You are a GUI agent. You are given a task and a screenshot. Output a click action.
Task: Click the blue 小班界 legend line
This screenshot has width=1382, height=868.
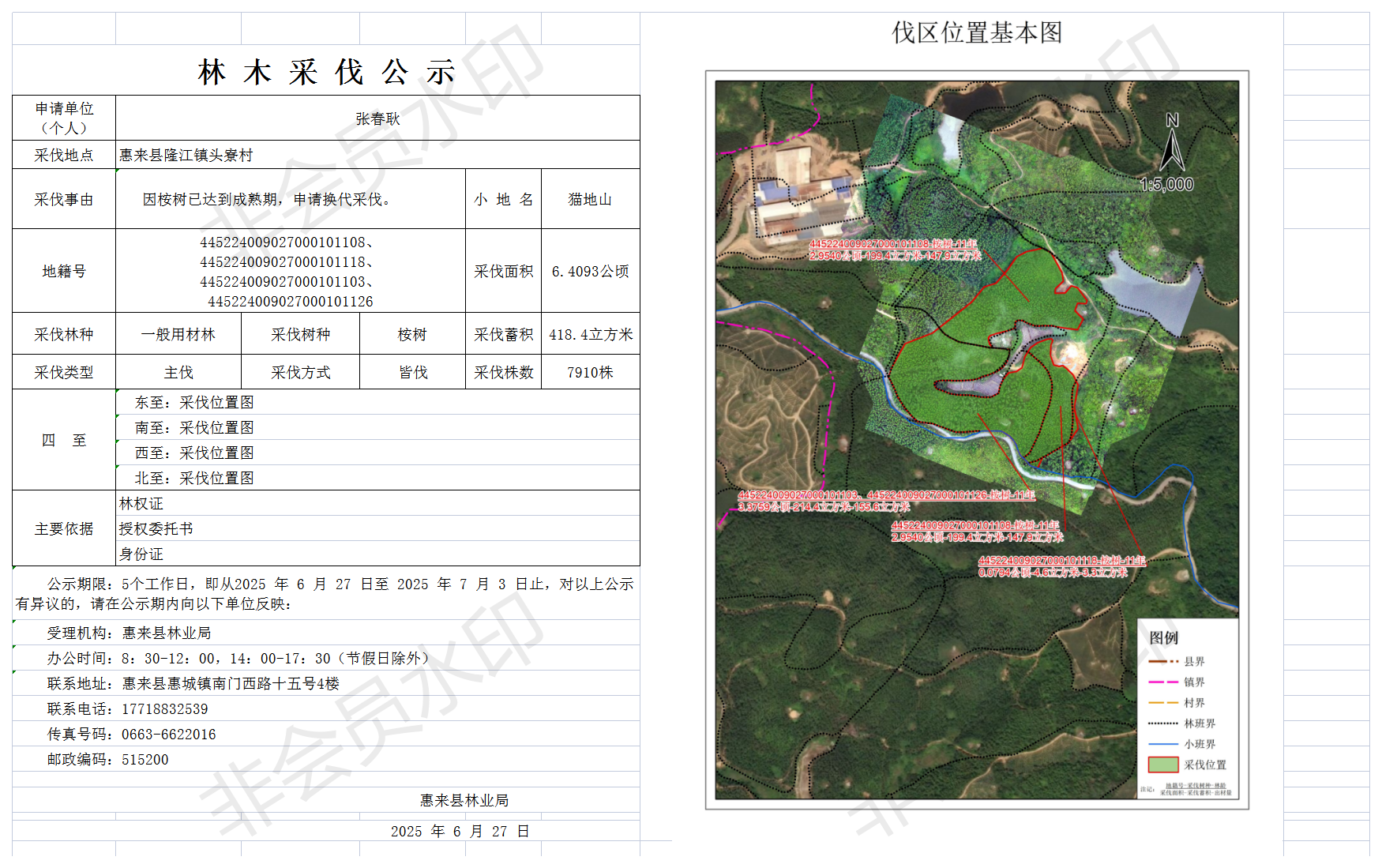pos(1163,744)
